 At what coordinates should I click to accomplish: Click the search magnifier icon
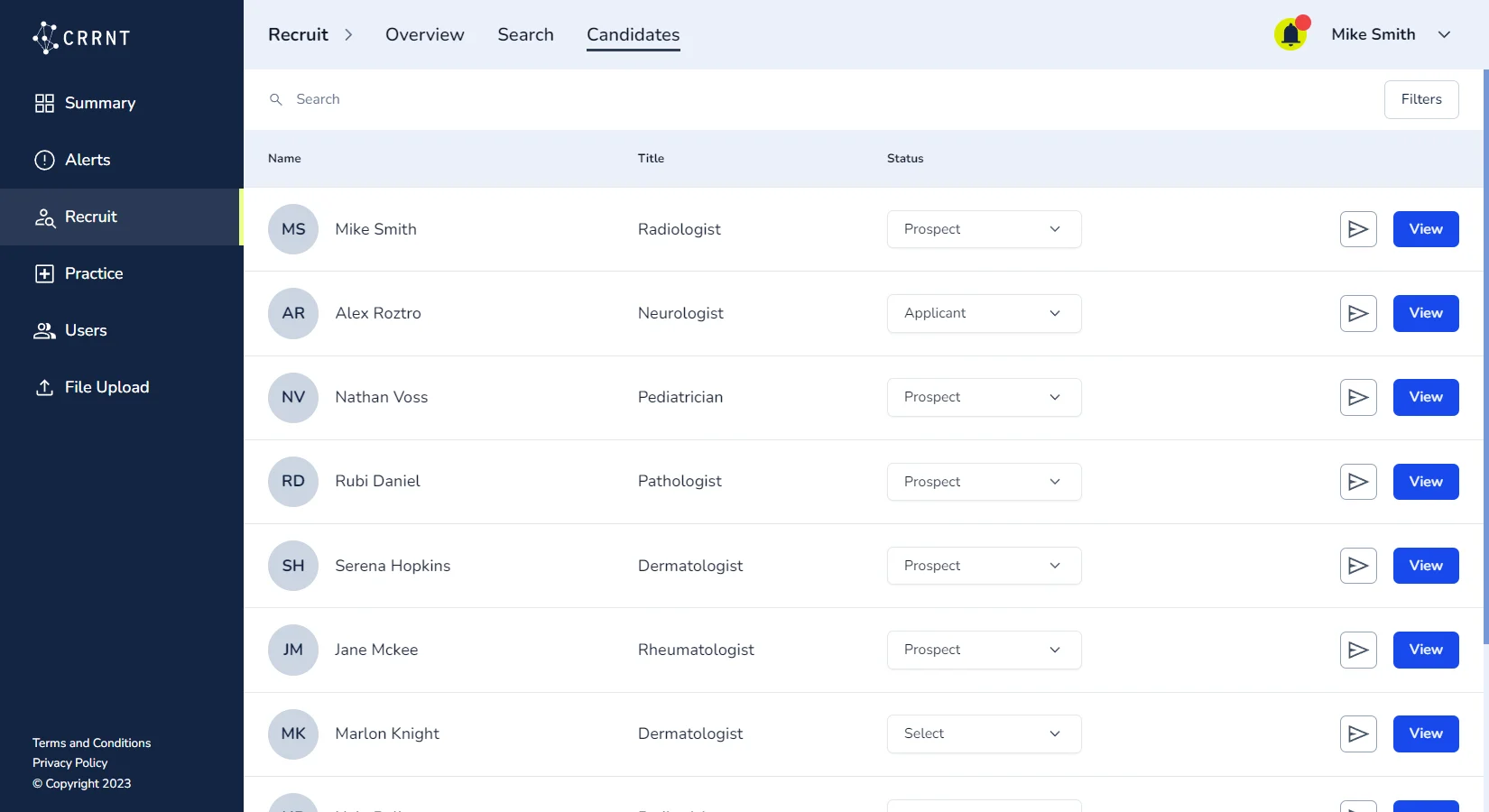tap(276, 99)
